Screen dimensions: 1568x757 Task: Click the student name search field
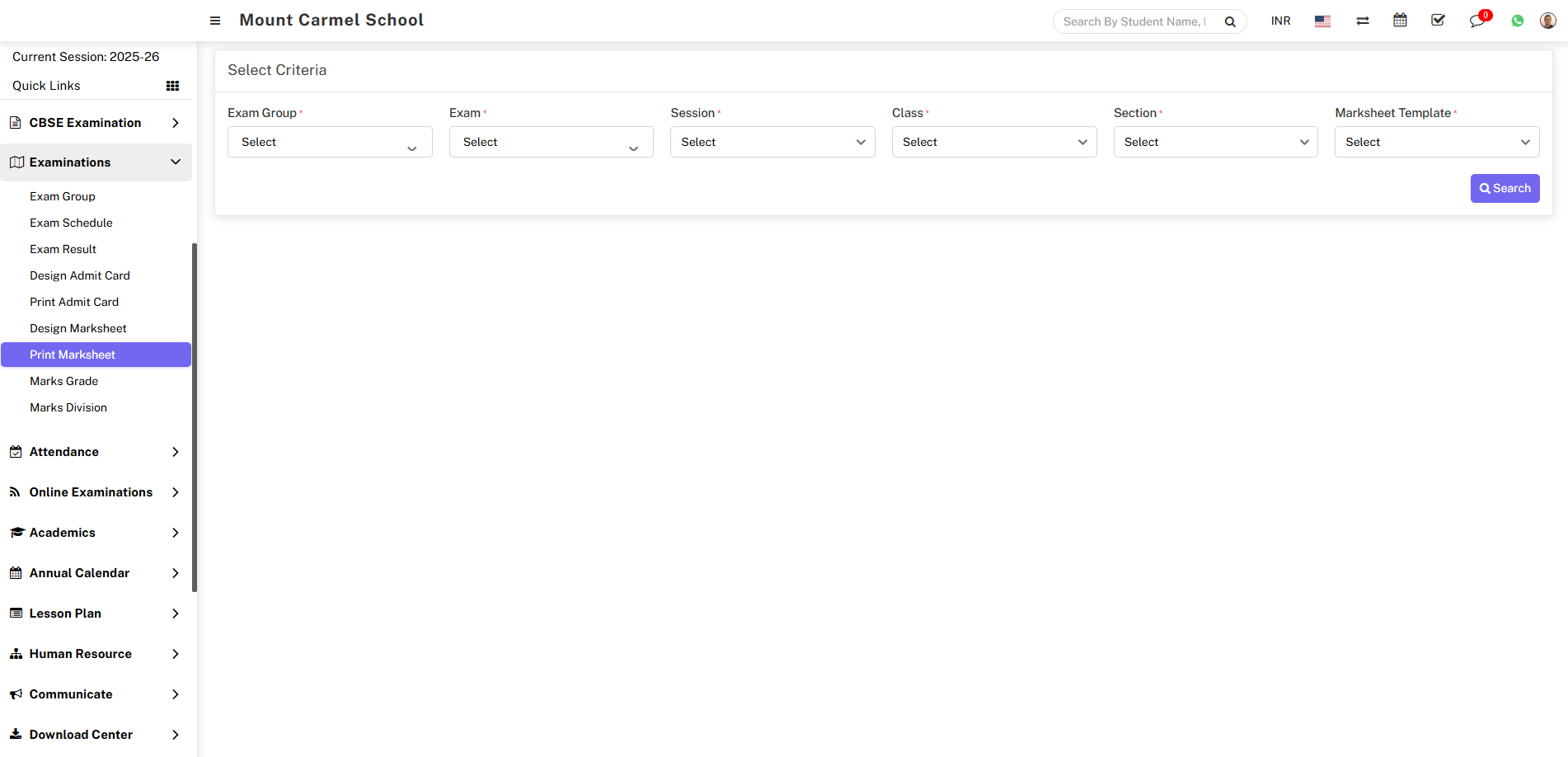pyautogui.click(x=1134, y=21)
